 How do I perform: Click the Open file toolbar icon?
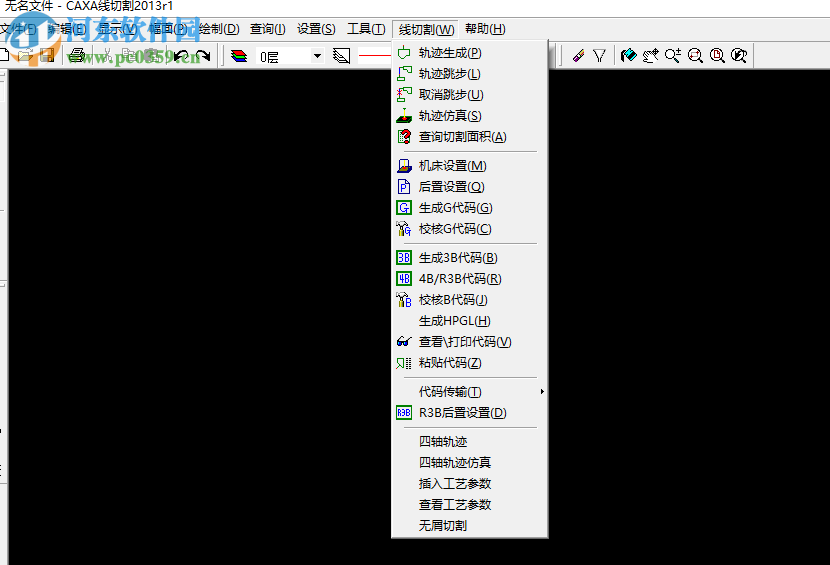click(x=25, y=55)
